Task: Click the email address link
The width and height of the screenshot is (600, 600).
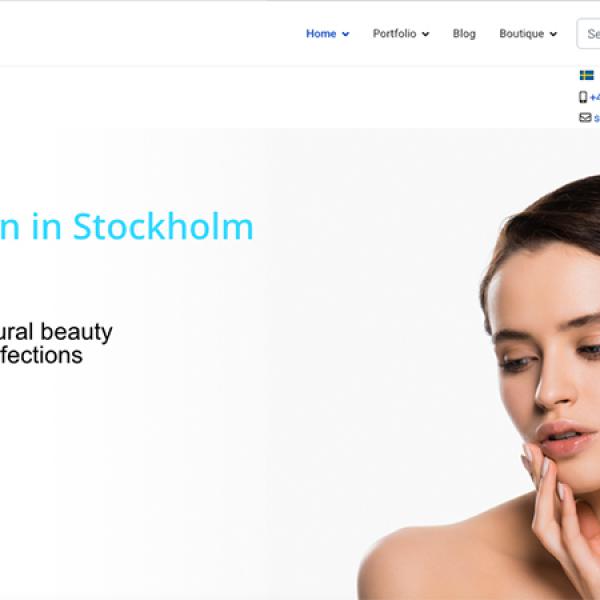Action: (597, 118)
